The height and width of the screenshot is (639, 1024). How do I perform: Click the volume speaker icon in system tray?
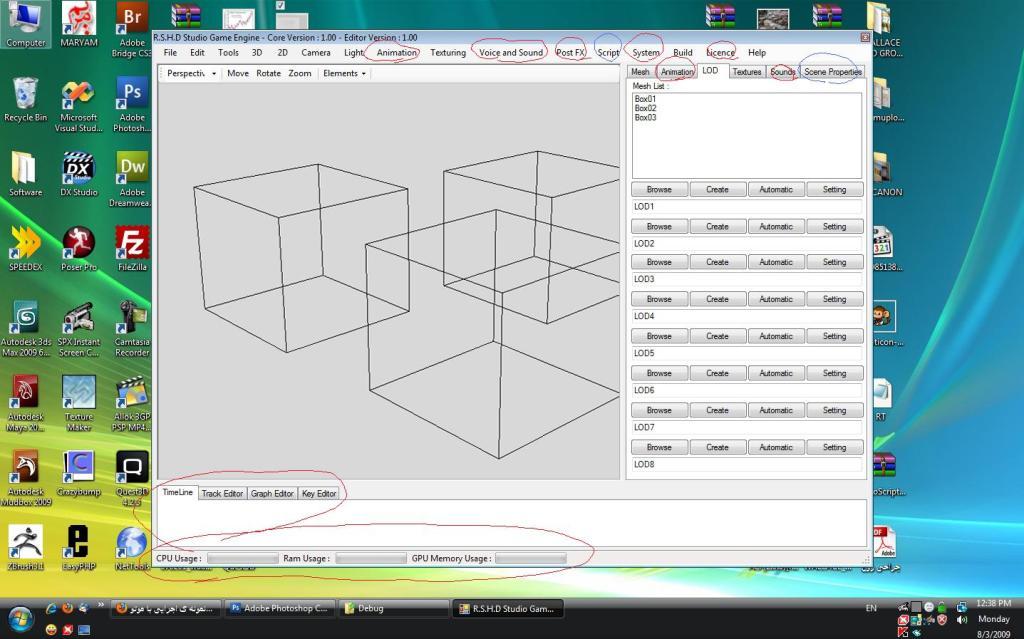point(962,619)
